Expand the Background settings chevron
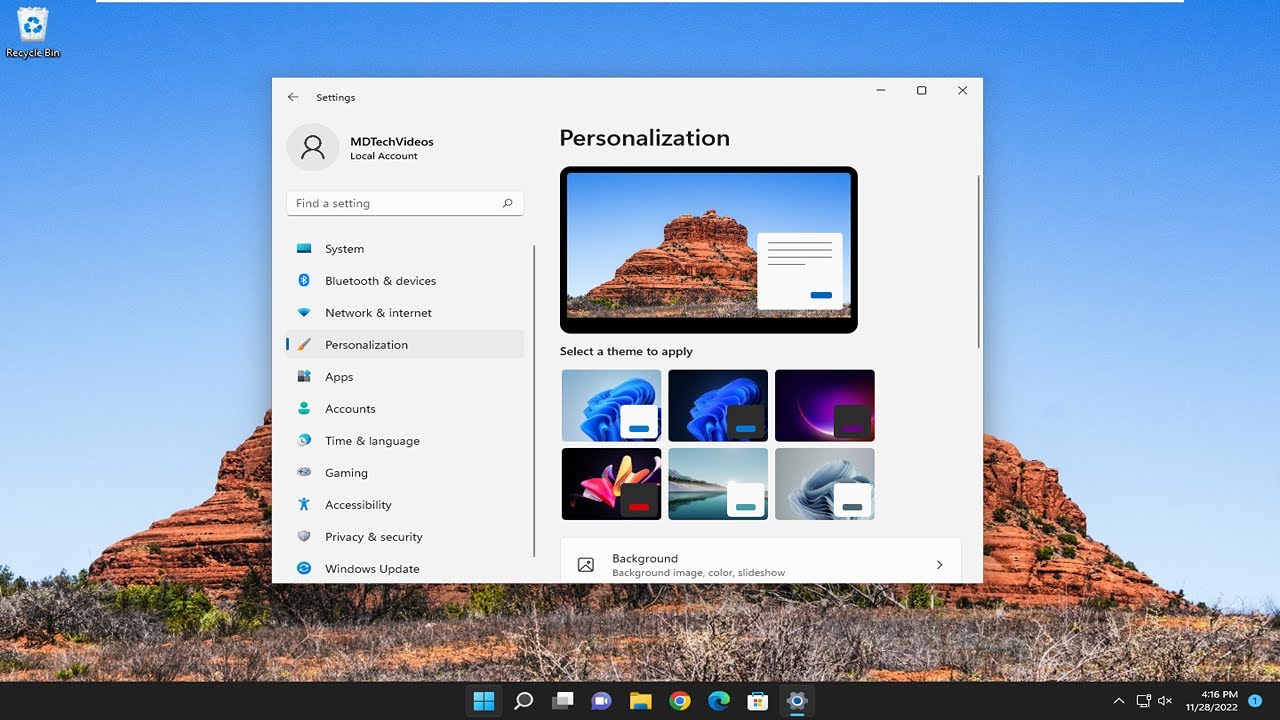Image resolution: width=1280 pixels, height=720 pixels. (939, 565)
